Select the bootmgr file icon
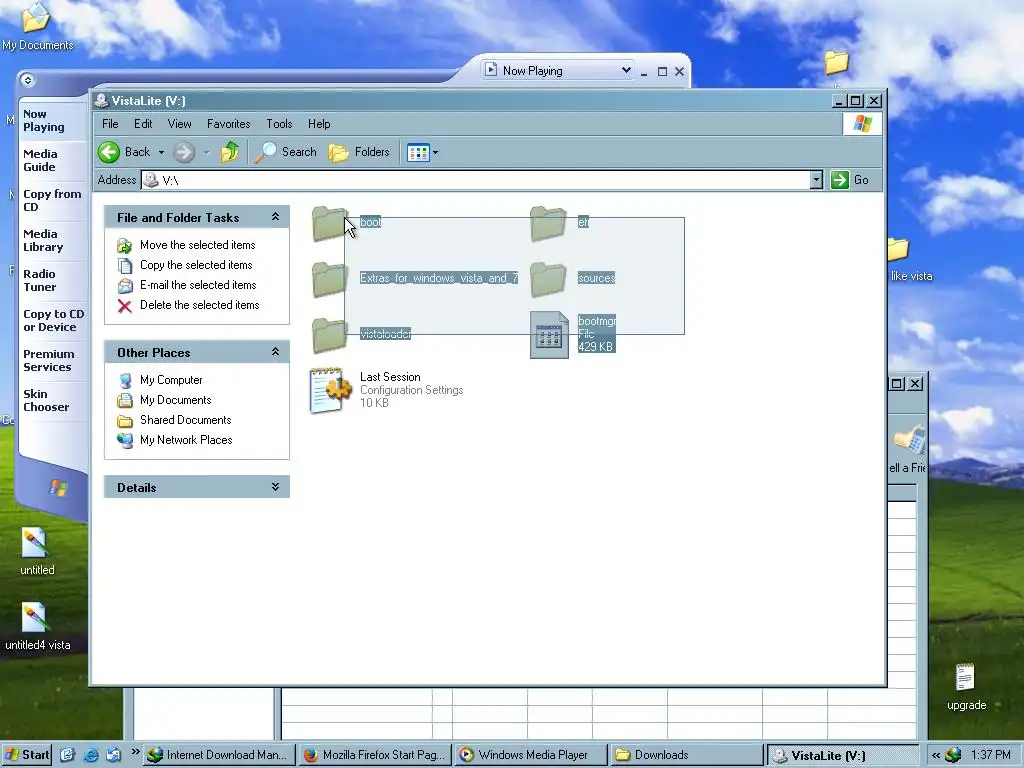This screenshot has height=768, width=1024. pos(549,335)
